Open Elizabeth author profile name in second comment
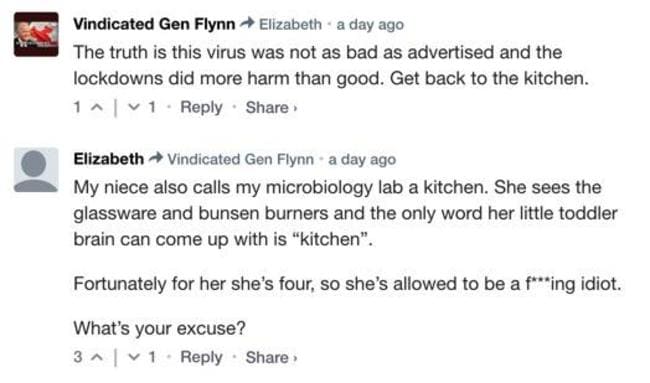This screenshot has height=383, width=650. click(x=109, y=159)
